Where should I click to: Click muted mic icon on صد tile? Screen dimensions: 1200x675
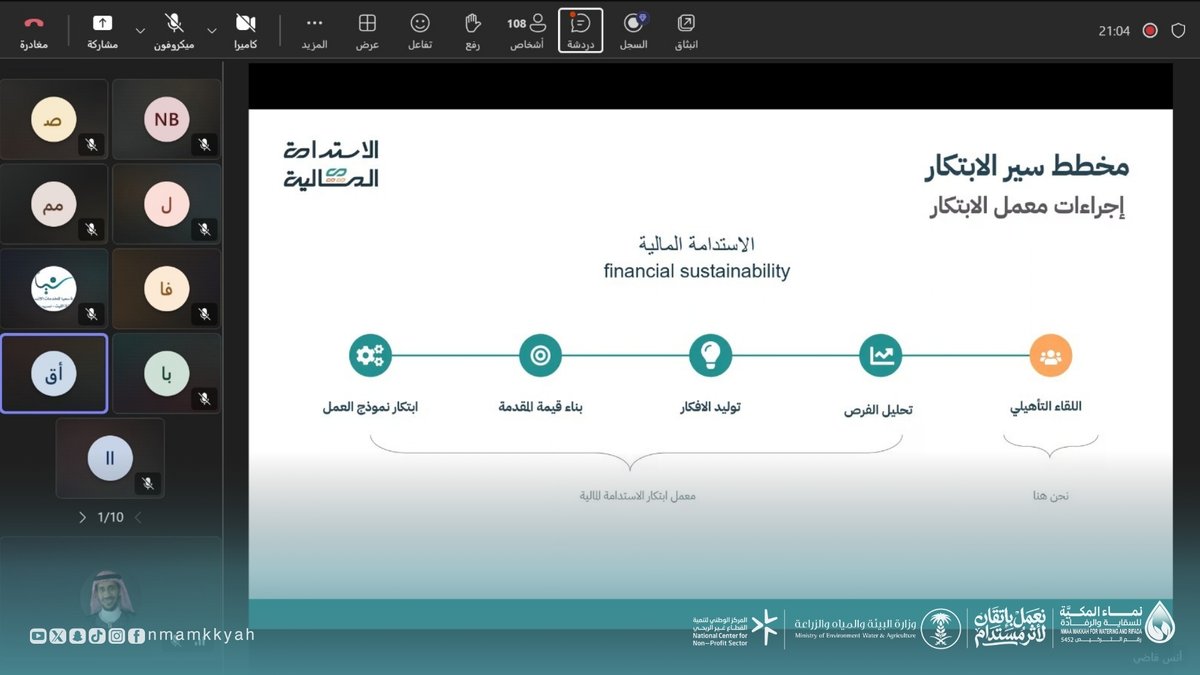pyautogui.click(x=91, y=145)
